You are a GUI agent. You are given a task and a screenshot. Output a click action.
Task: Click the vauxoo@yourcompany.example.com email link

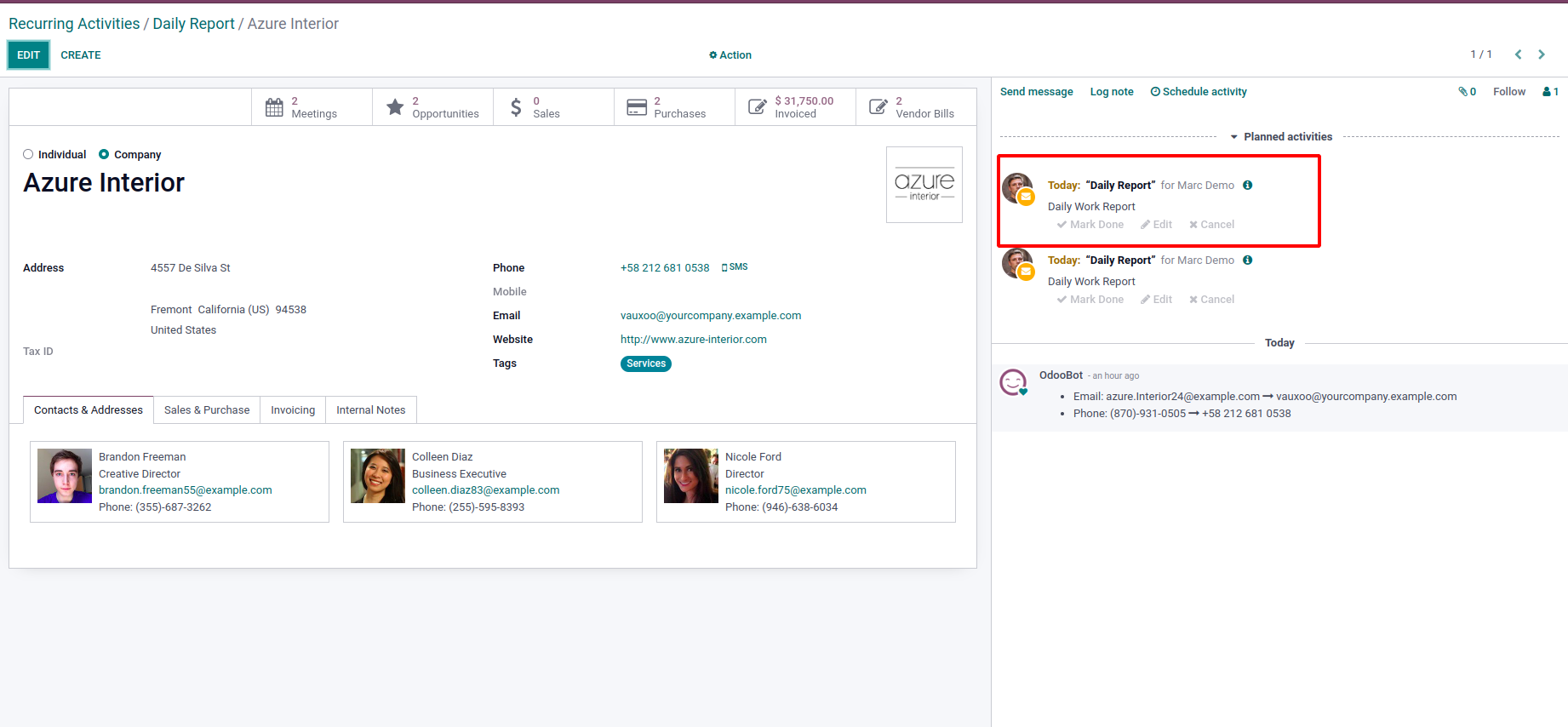[711, 316]
